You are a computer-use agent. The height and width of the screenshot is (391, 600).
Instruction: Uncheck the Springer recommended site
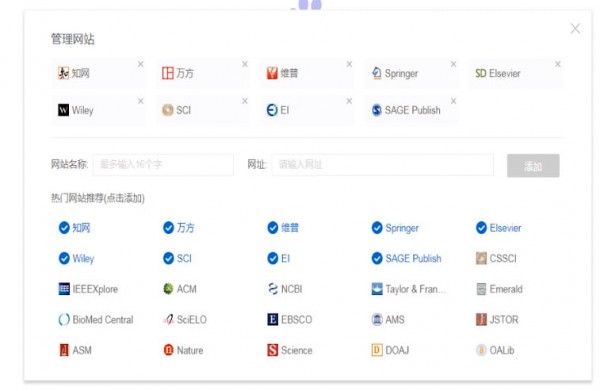tap(377, 228)
